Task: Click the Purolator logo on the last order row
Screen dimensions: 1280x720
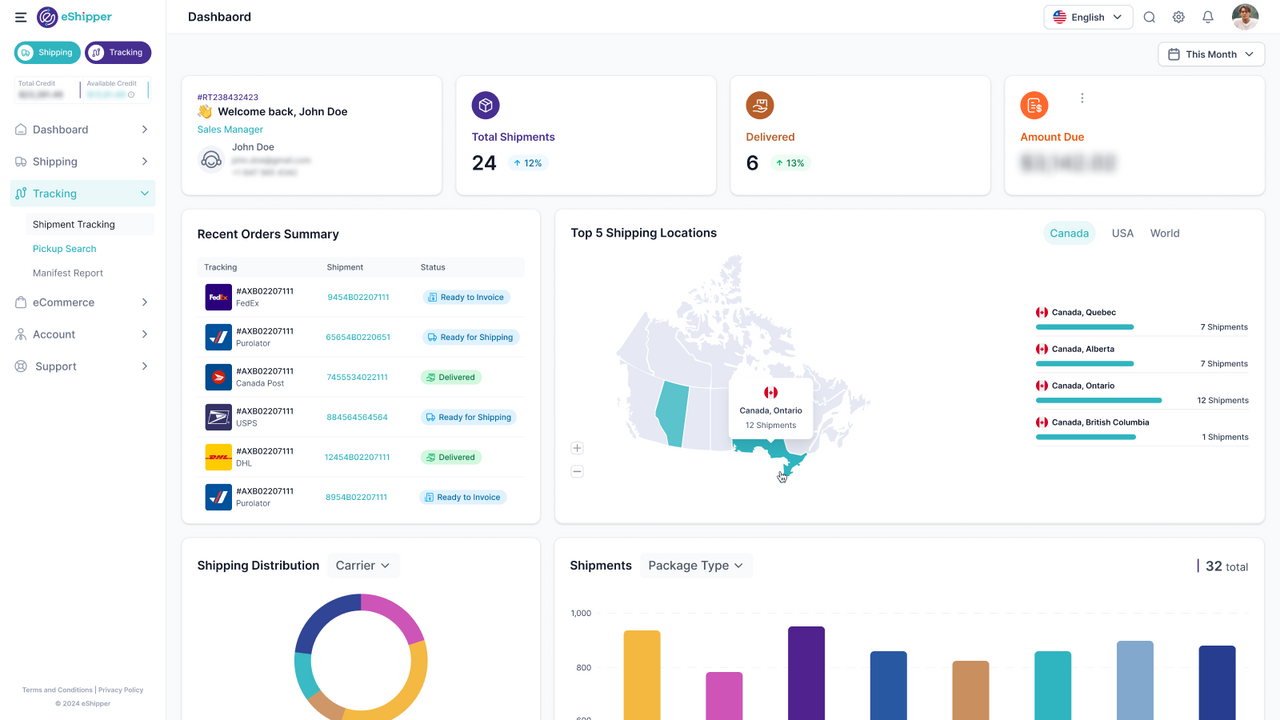Action: (x=218, y=497)
